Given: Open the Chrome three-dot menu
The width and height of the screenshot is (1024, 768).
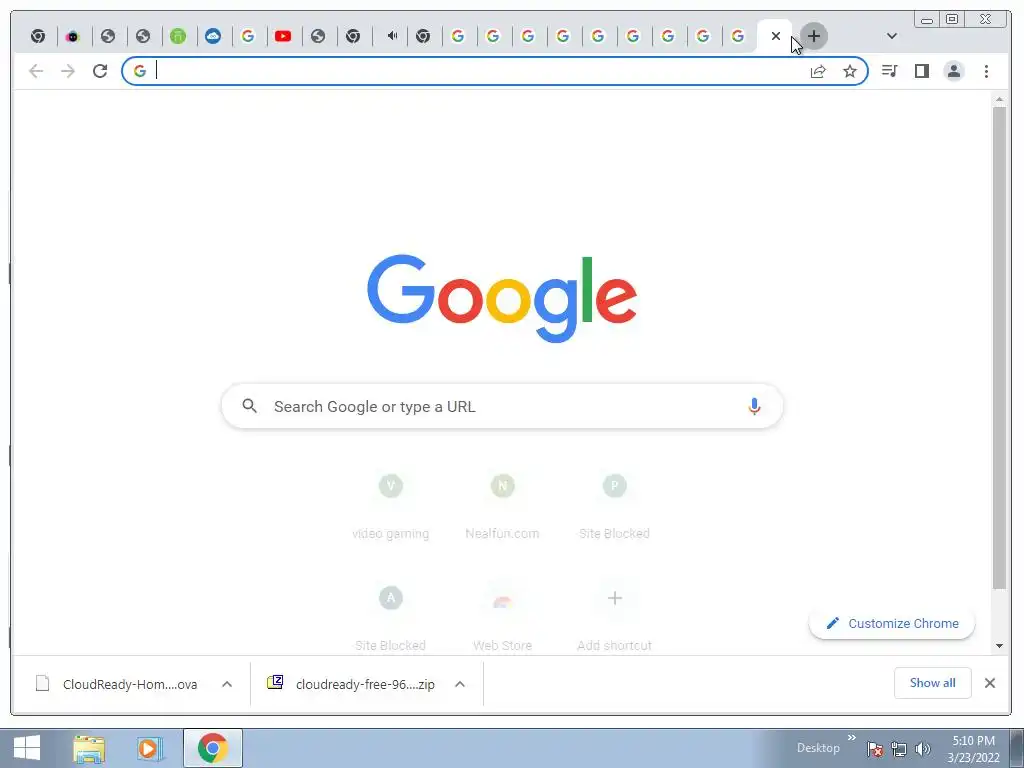Looking at the screenshot, I should pyautogui.click(x=986, y=71).
